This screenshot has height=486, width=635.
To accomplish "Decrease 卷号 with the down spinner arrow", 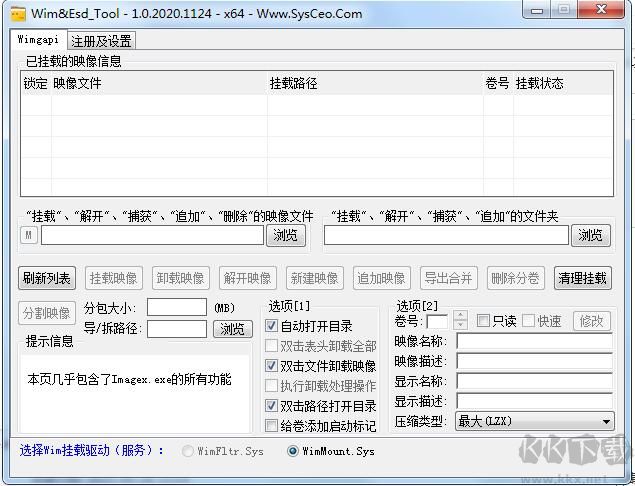I will point(460,325).
